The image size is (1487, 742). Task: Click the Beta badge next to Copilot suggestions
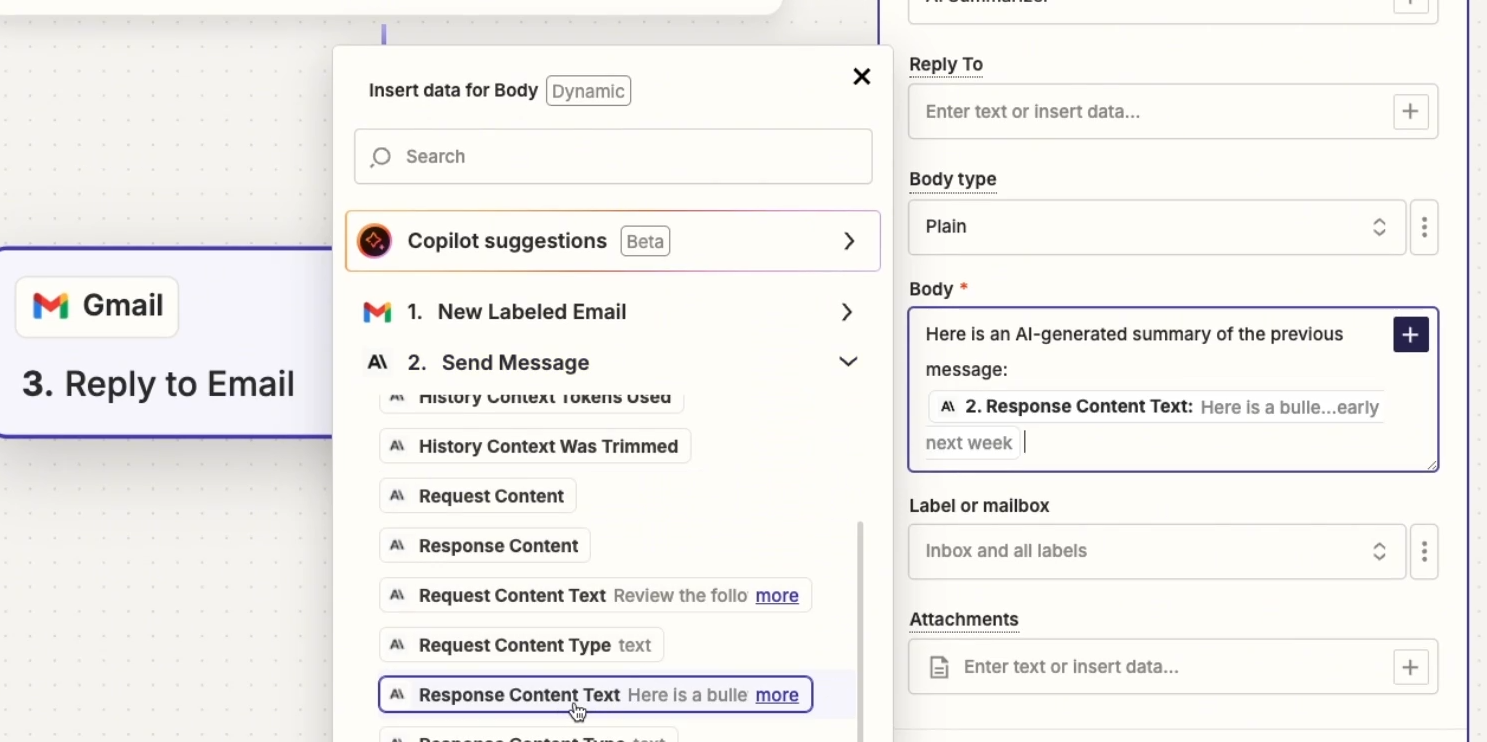(x=645, y=242)
